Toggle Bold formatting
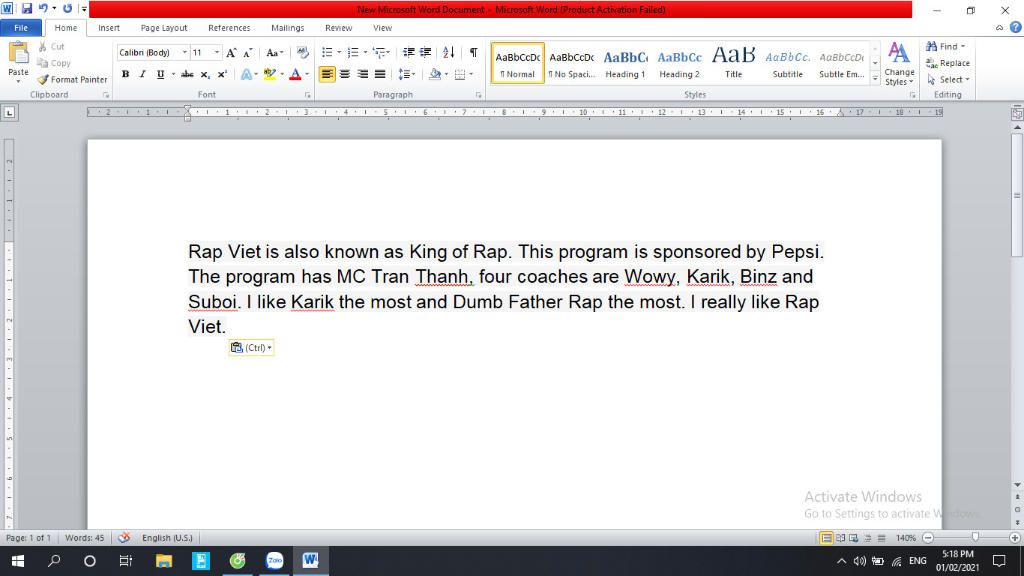This screenshot has width=1024, height=576. (125, 74)
